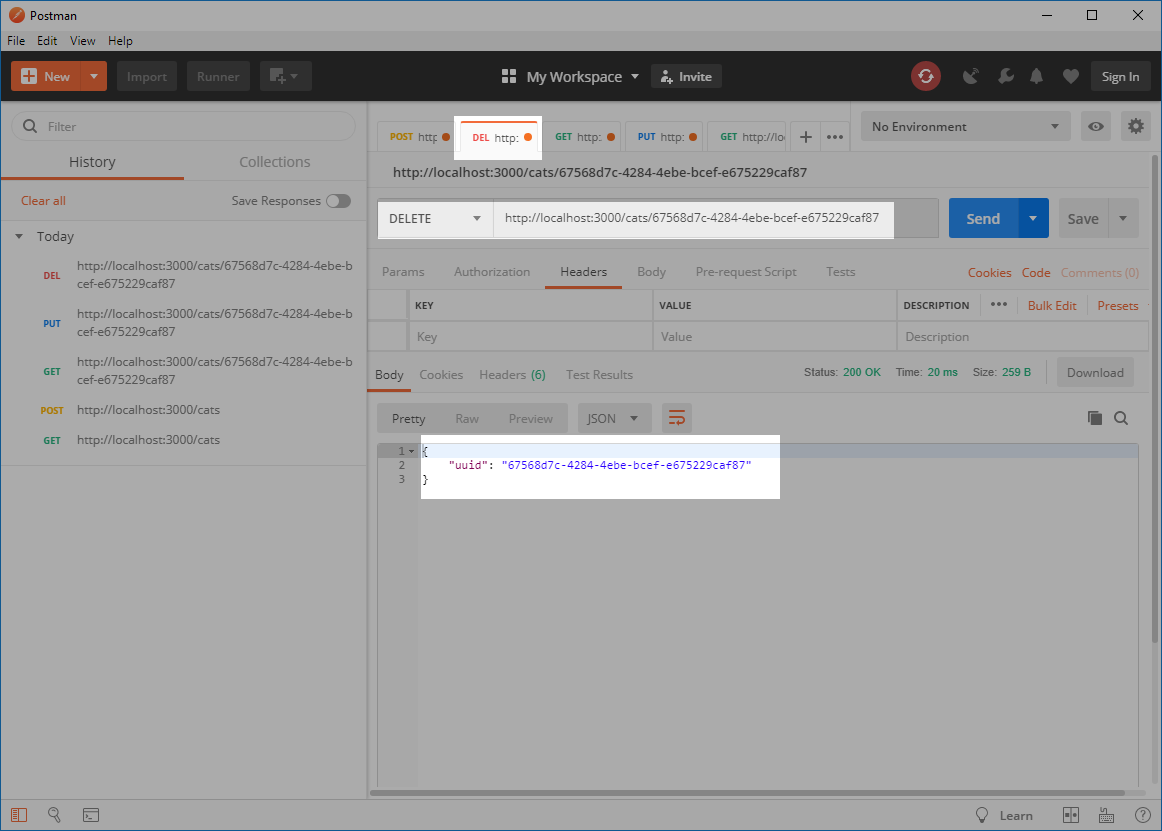1162x831 pixels.
Task: Open the Help menu
Action: point(120,41)
